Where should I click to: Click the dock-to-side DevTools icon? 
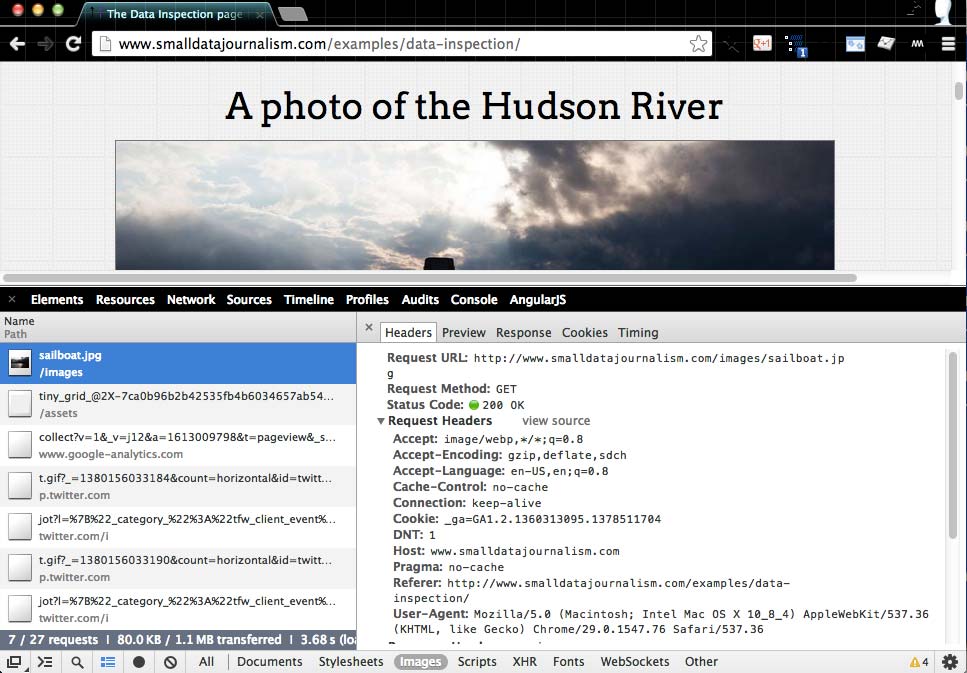14,662
